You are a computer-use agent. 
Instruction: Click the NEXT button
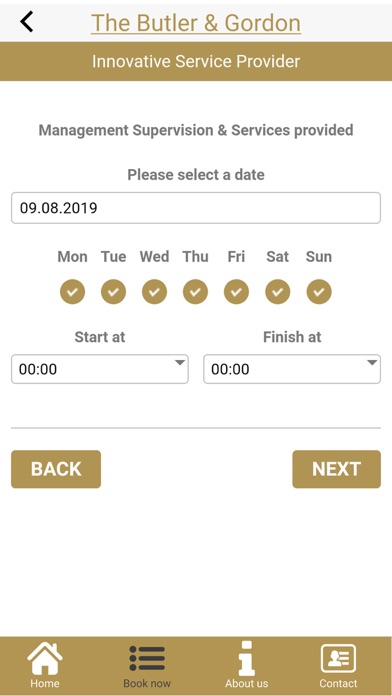(337, 469)
